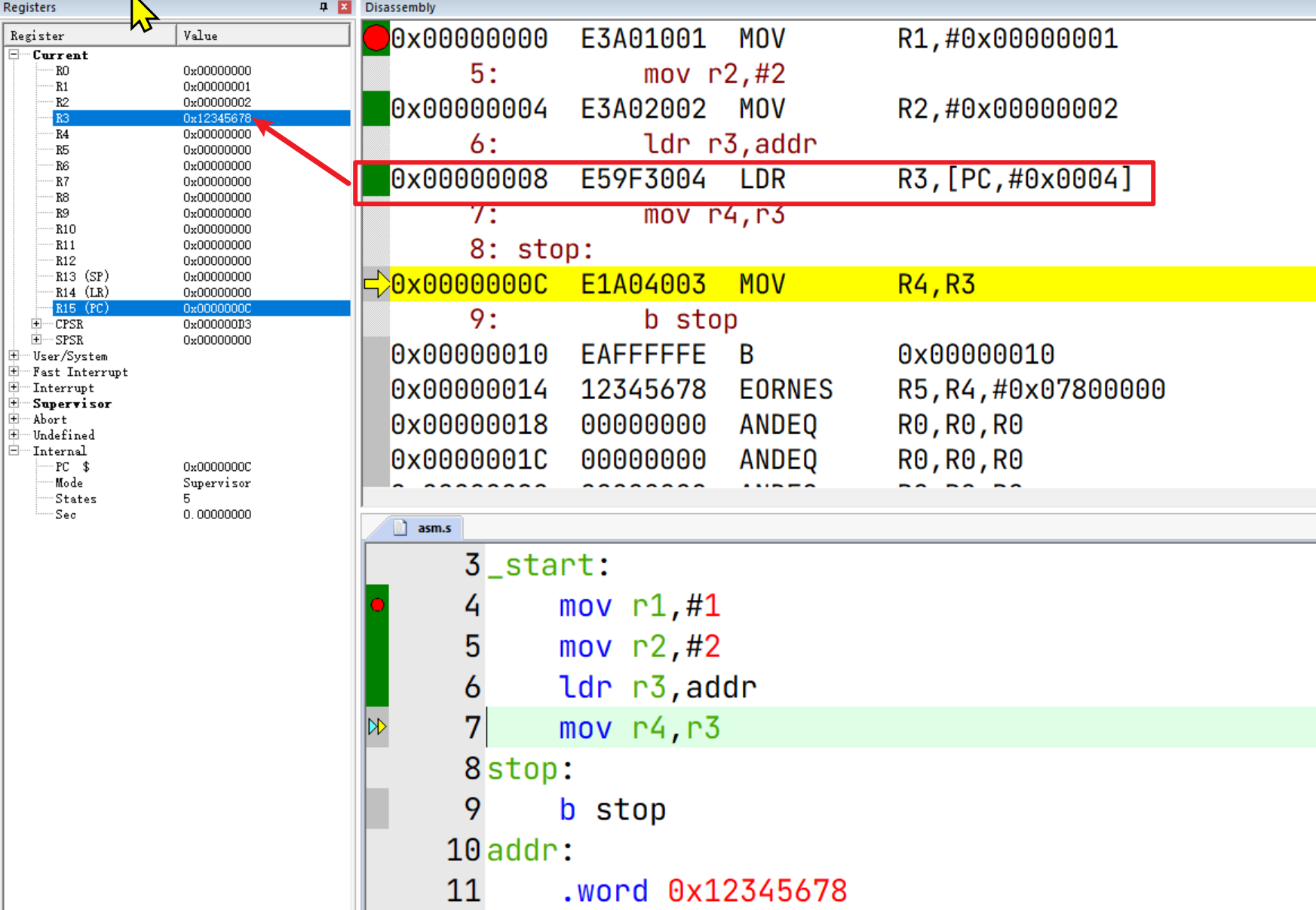Expand the Interrupt register group
The width and height of the screenshot is (1316, 910).
[14, 387]
